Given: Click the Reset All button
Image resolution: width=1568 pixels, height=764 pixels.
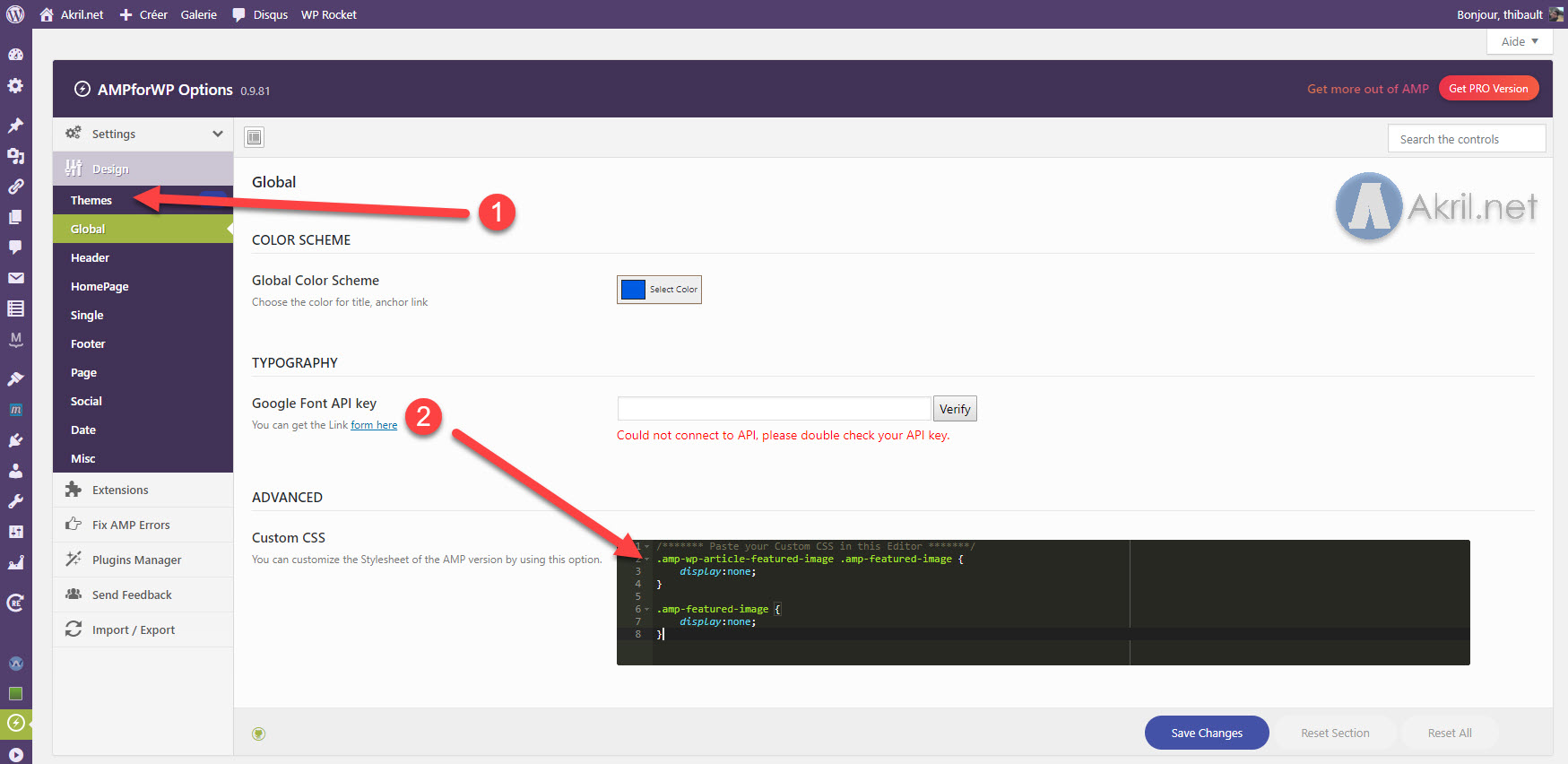Looking at the screenshot, I should click(x=1450, y=733).
